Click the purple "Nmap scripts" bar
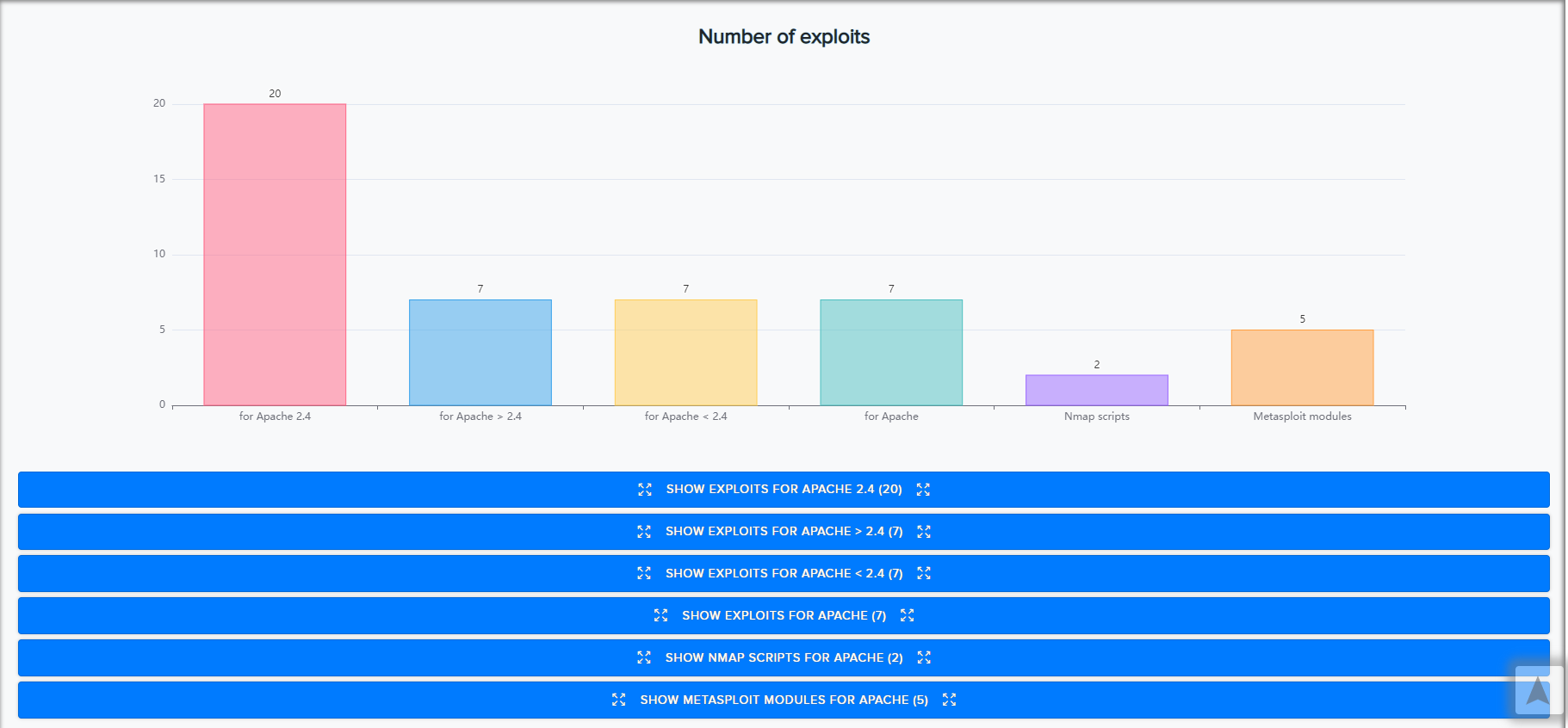Viewport: 1568px width, 728px height. [x=1097, y=390]
